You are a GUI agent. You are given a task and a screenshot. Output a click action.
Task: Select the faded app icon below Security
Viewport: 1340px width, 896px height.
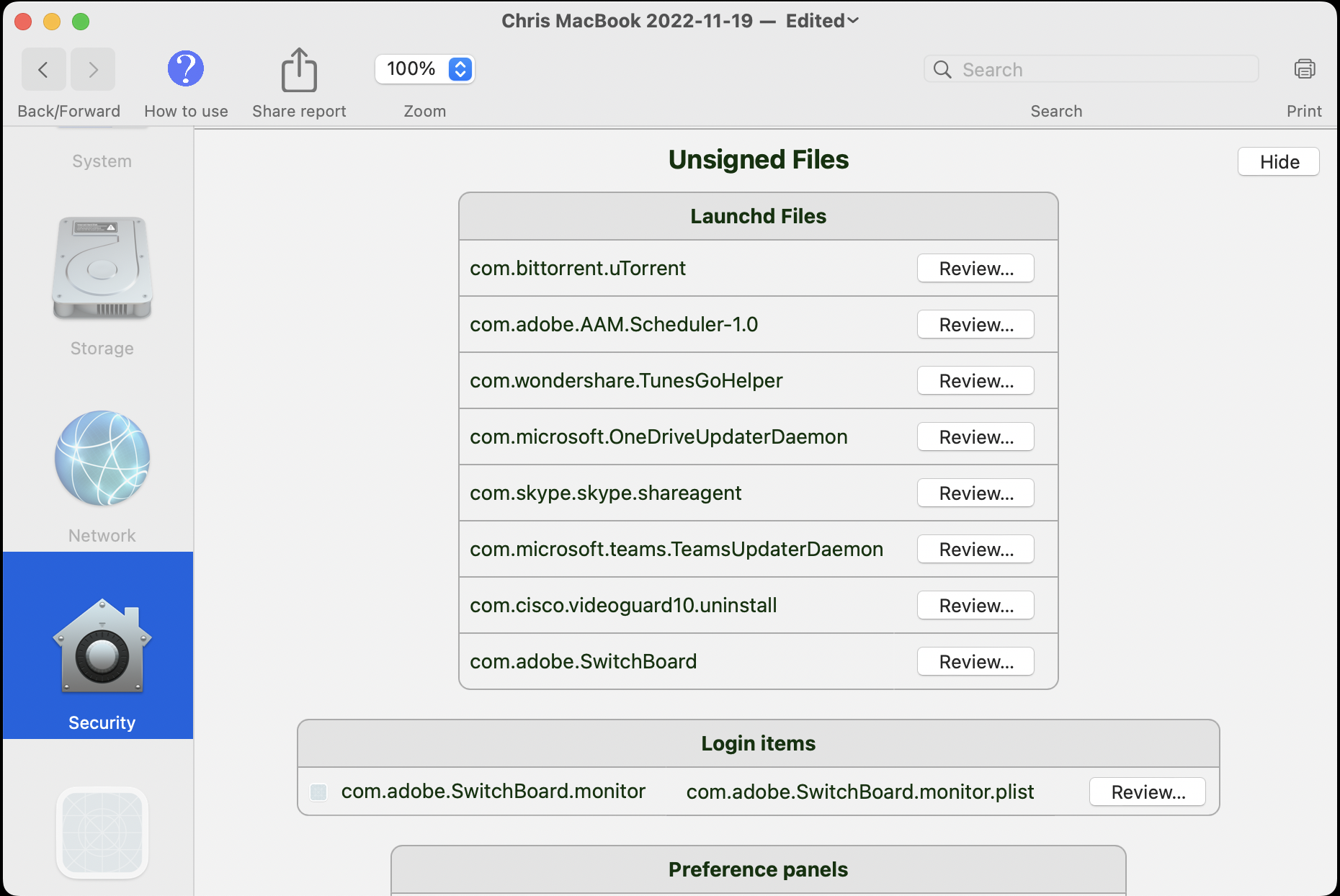(102, 833)
